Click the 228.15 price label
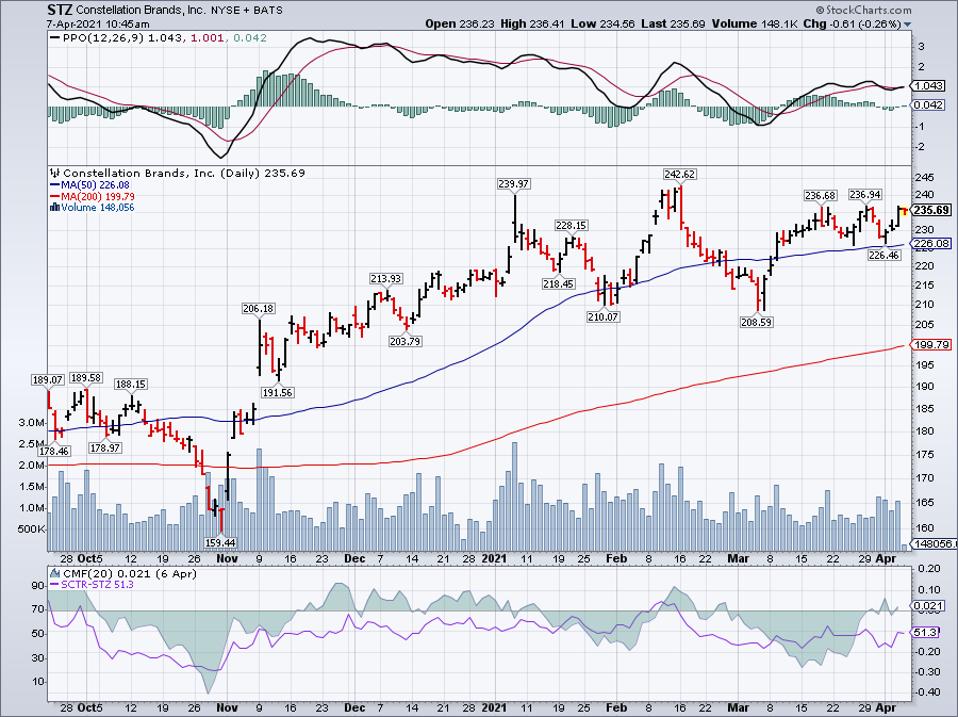The image size is (958, 717). tap(571, 225)
